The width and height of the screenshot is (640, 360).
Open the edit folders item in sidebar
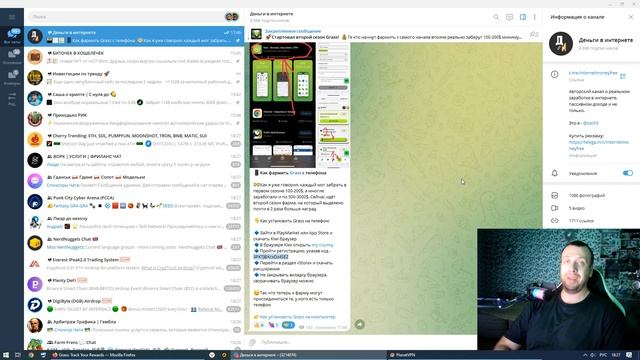pos(12,99)
